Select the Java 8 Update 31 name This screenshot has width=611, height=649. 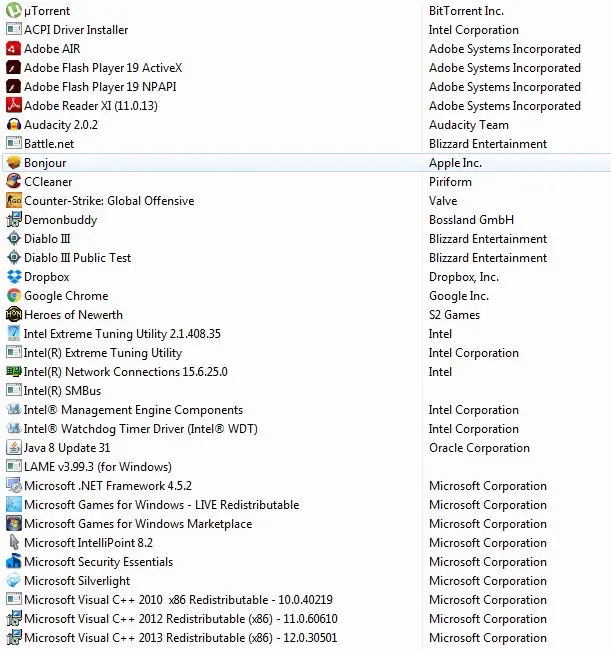[x=67, y=448]
